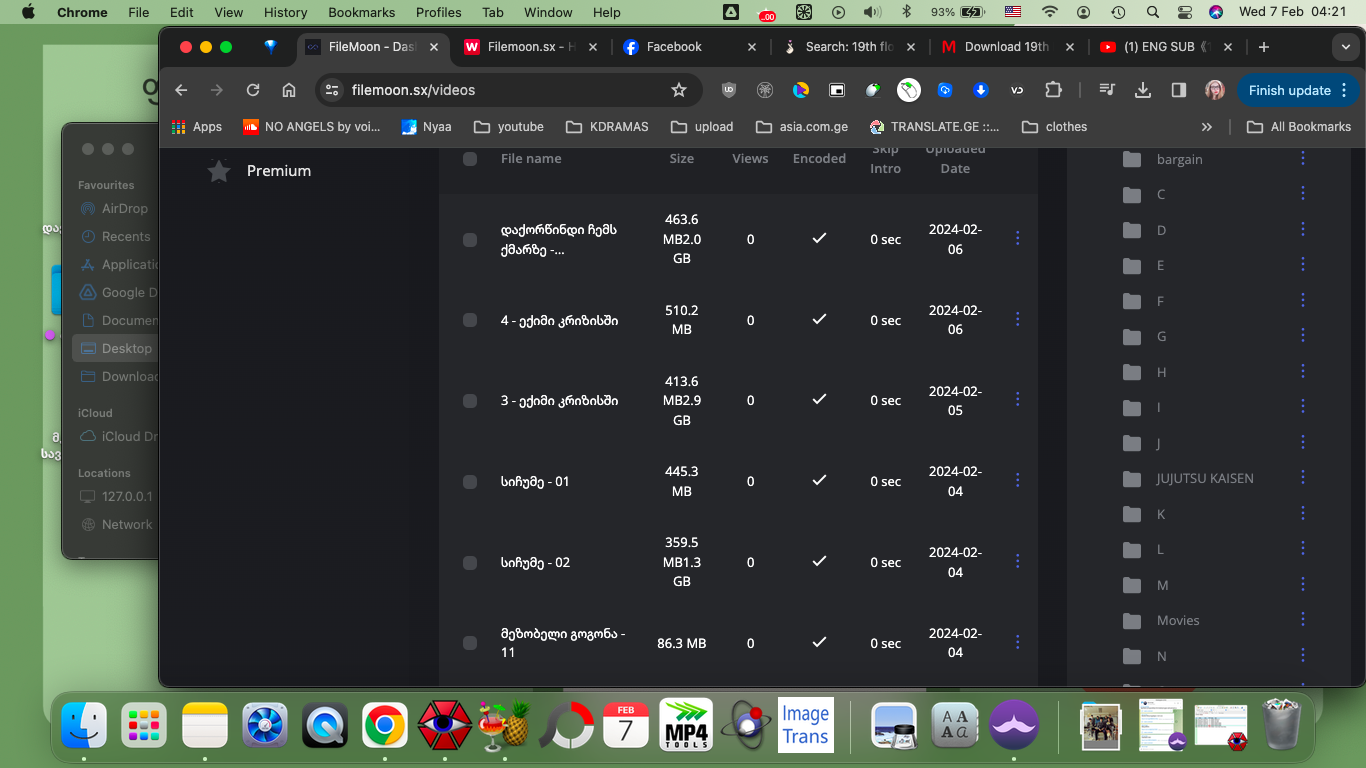This screenshot has height=768, width=1366.
Task: Open the Movies folder icon
Action: point(1132,621)
